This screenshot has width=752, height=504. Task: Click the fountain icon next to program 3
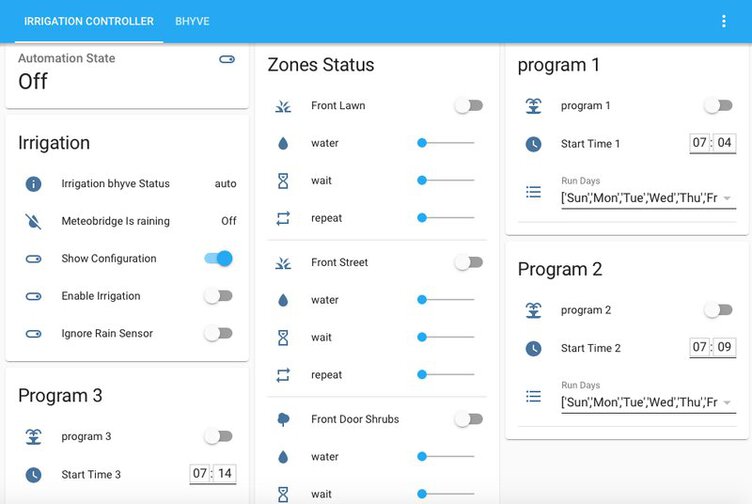coord(33,436)
